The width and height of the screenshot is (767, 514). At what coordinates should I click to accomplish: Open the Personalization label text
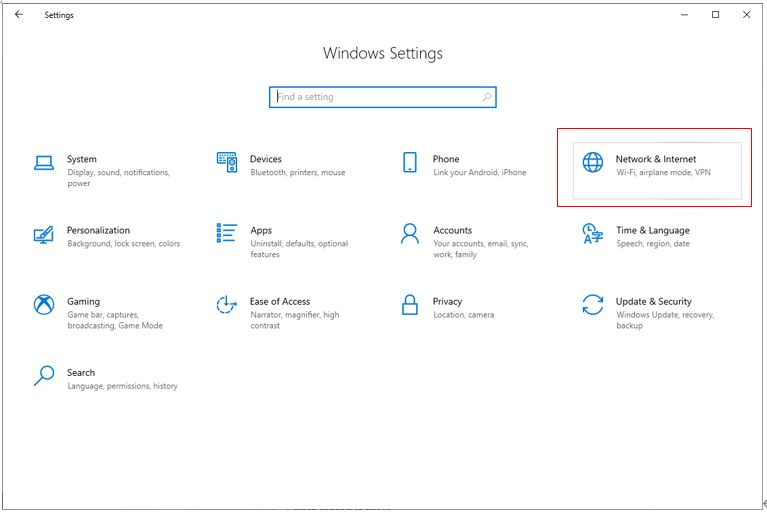[x=98, y=230]
